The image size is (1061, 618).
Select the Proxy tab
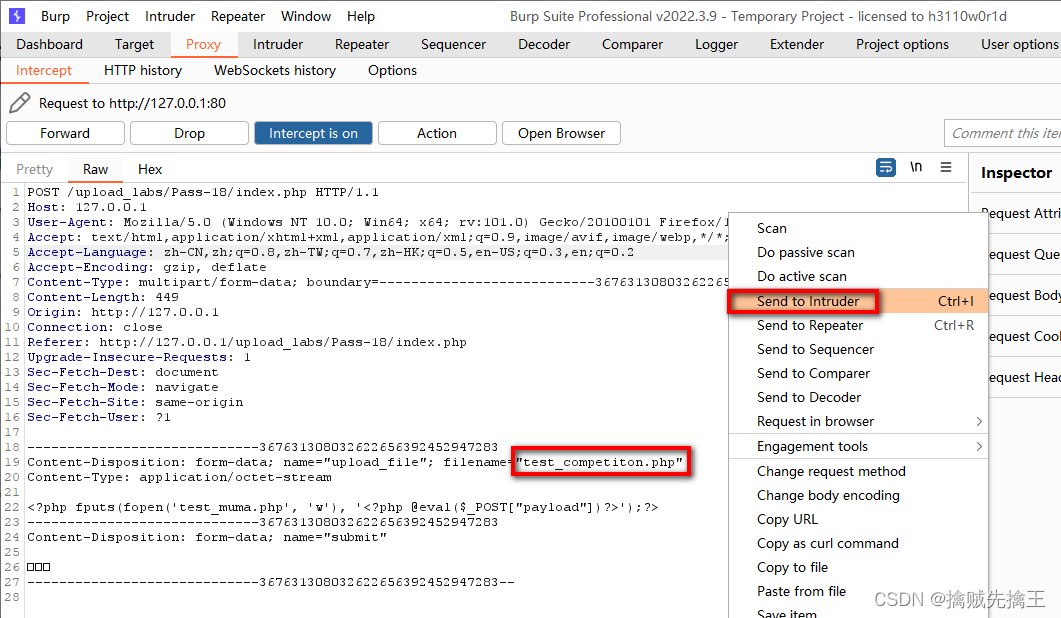[x=203, y=45]
